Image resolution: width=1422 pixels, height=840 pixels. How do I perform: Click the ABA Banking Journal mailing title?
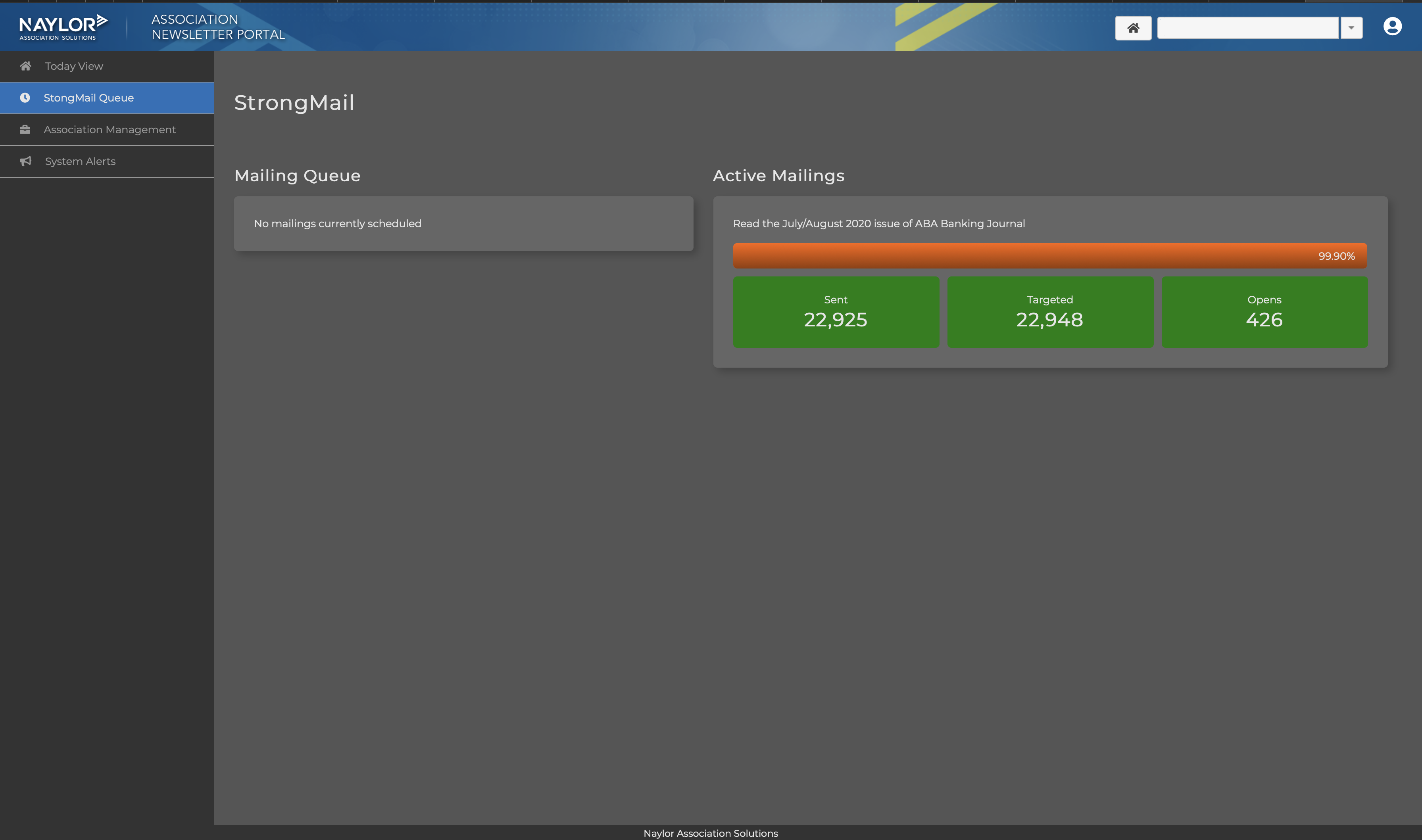[878, 224]
